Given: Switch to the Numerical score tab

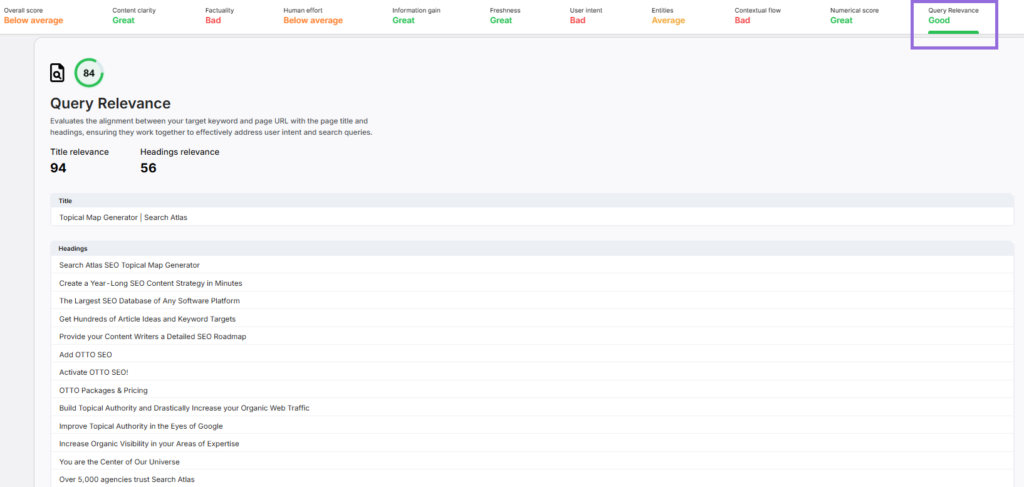Looking at the screenshot, I should pyautogui.click(x=854, y=16).
